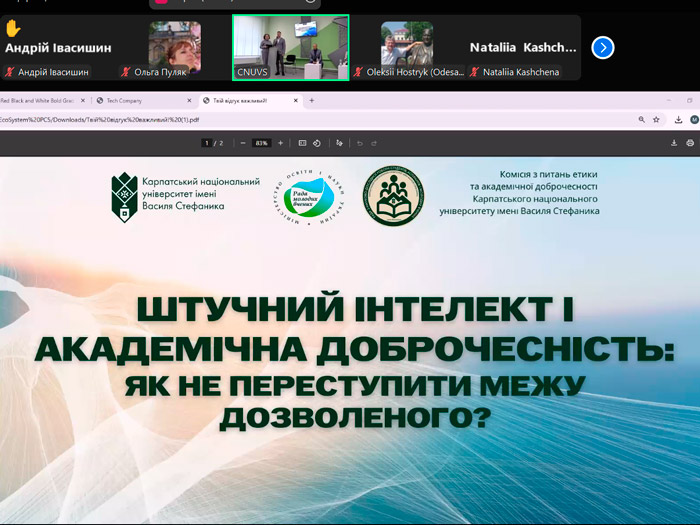Image resolution: width=700 pixels, height=525 pixels.
Task: Switch to Red Black and White tab
Action: [40, 101]
